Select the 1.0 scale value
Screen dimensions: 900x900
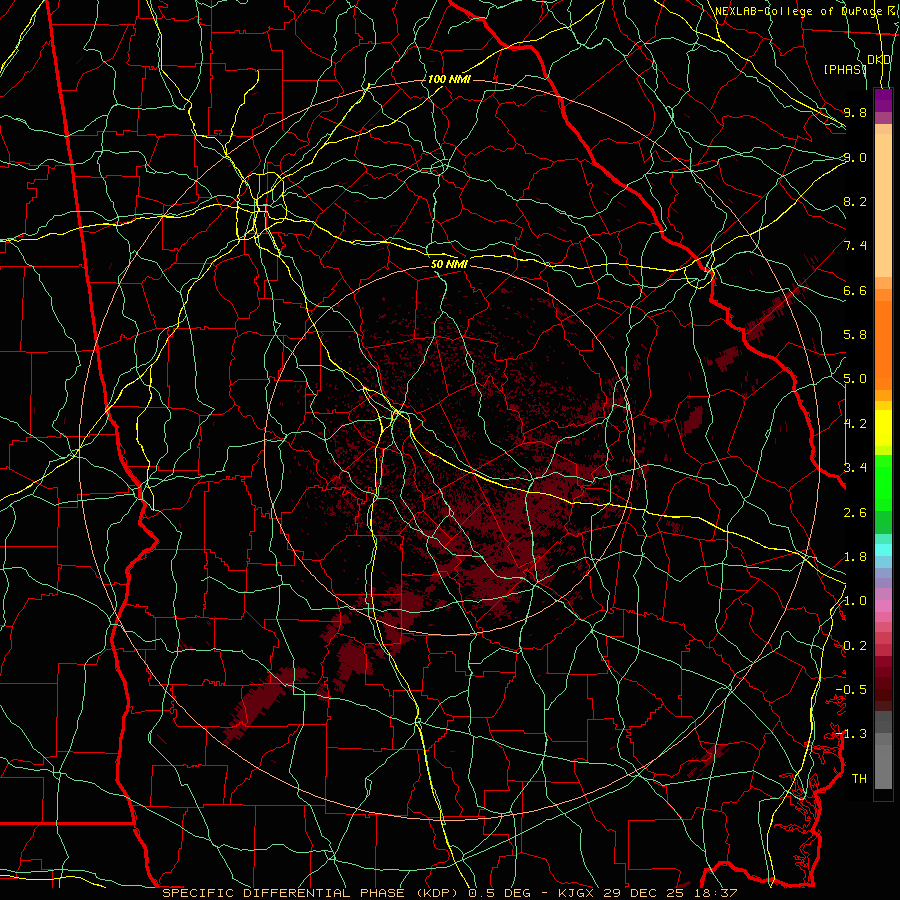point(855,601)
